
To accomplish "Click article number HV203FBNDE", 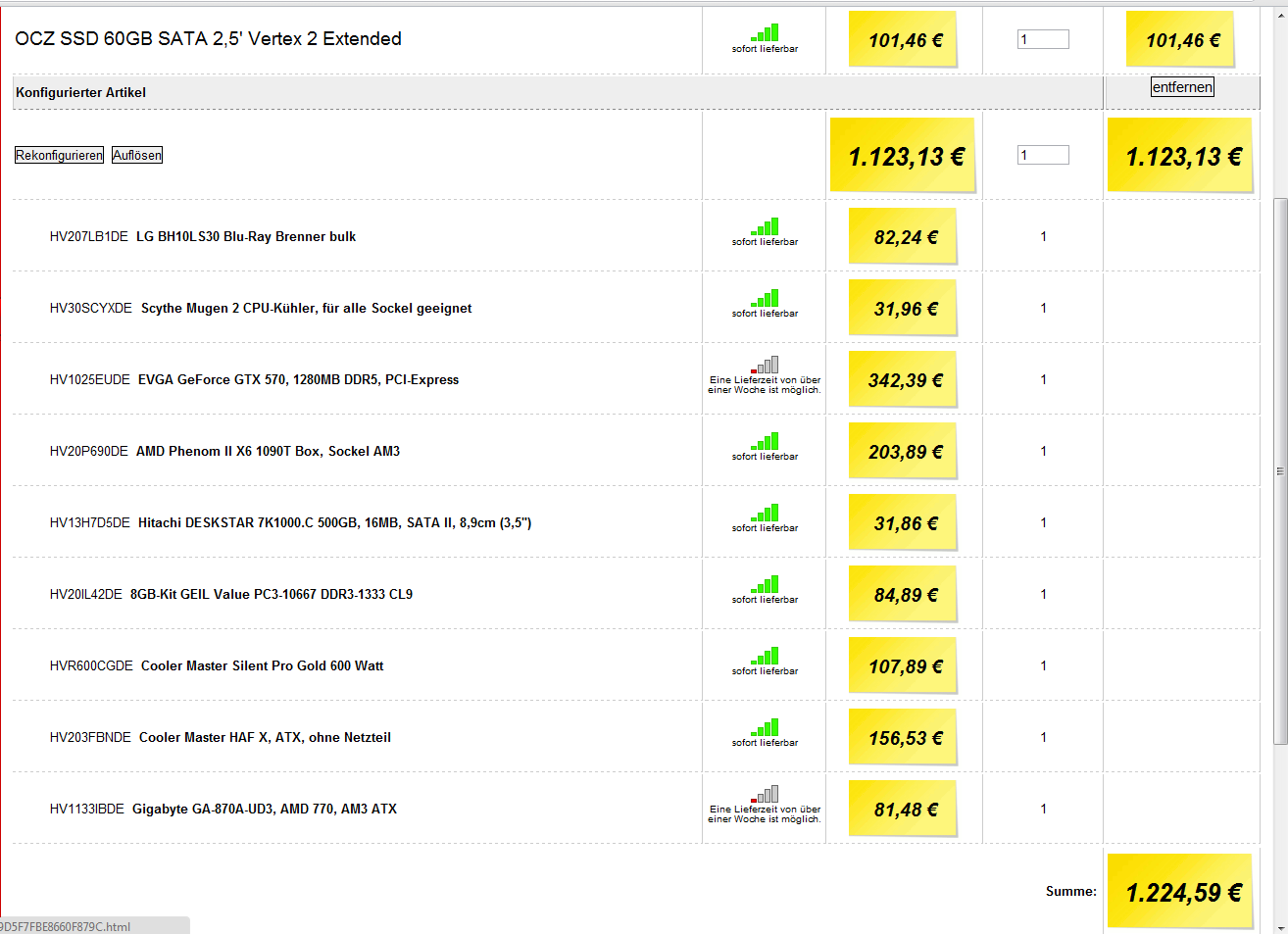I will (90, 737).
